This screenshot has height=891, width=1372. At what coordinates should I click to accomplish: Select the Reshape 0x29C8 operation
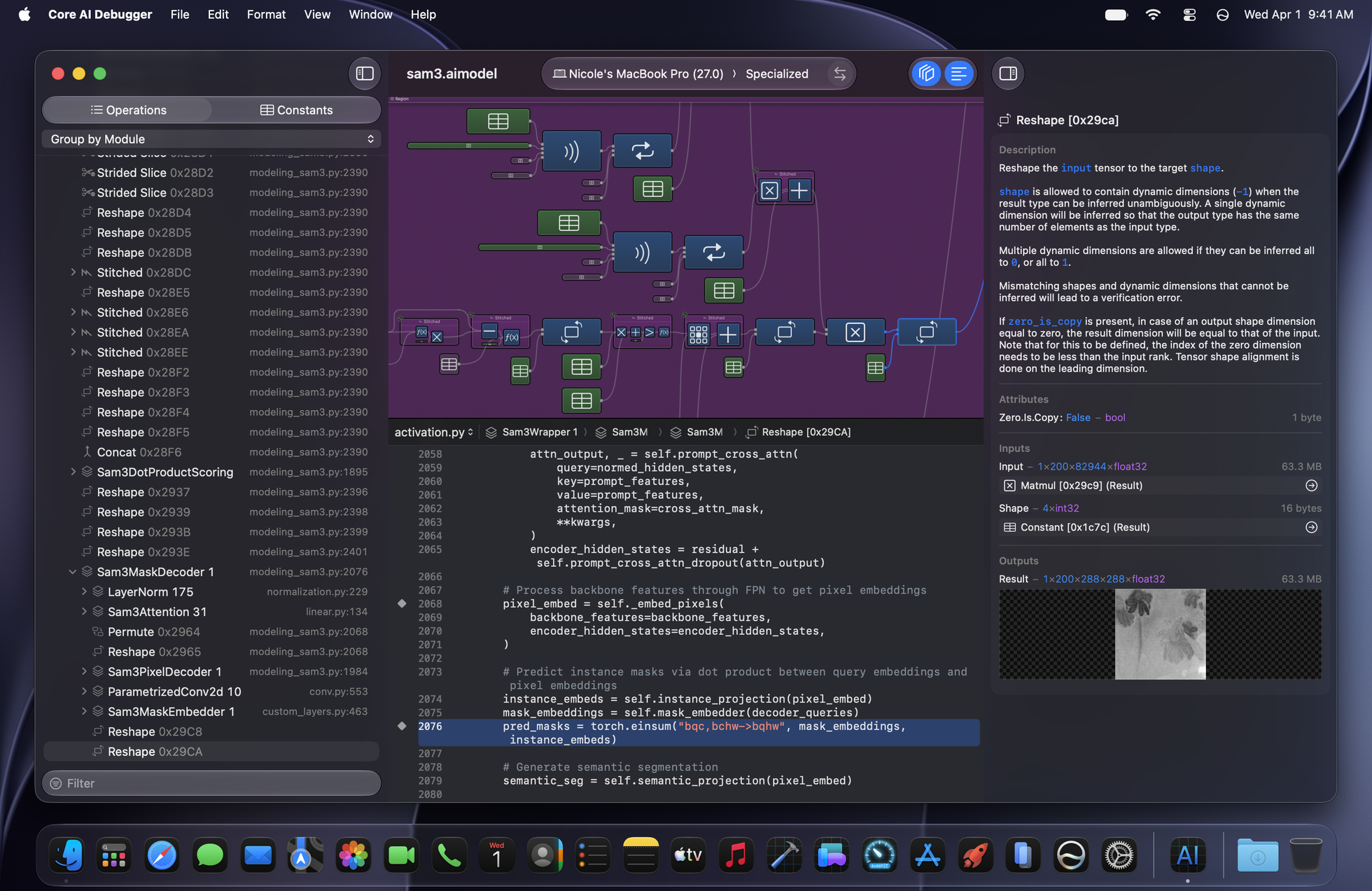211,731
